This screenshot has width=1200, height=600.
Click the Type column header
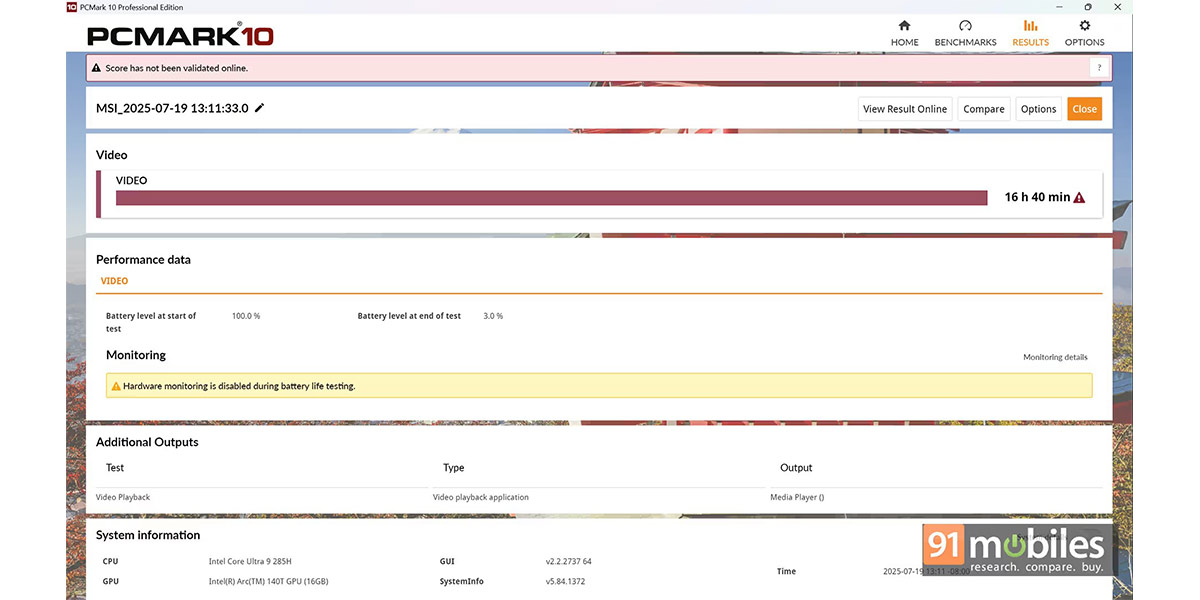coord(453,468)
